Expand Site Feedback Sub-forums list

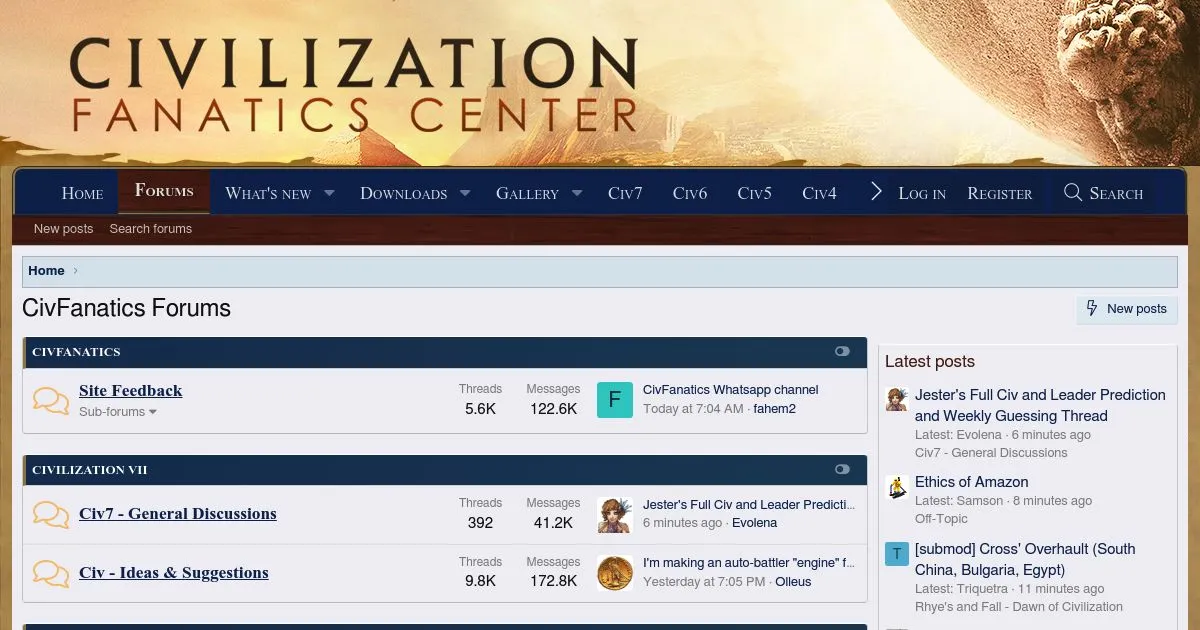coord(118,412)
